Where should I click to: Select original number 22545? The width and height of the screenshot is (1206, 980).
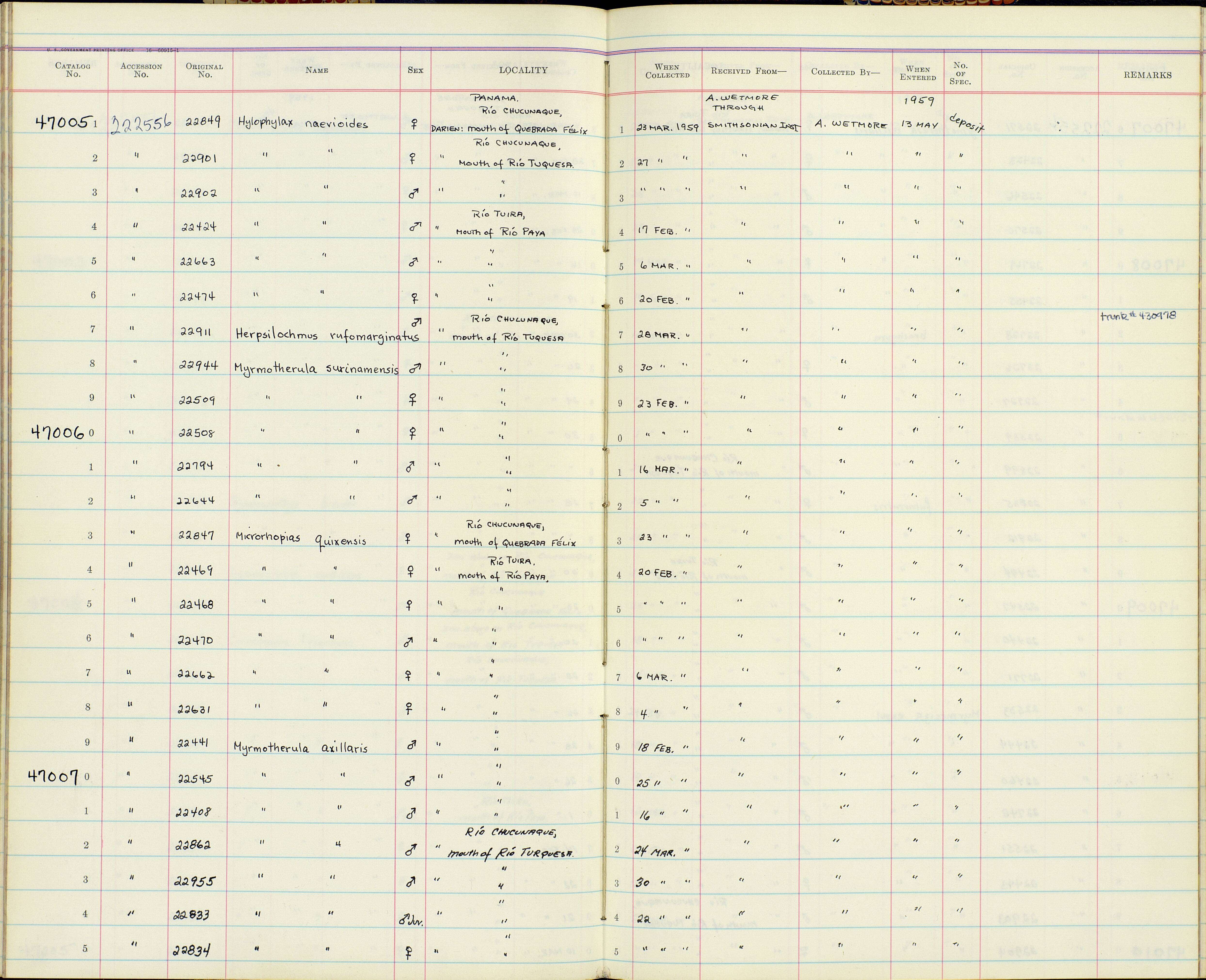[195, 779]
